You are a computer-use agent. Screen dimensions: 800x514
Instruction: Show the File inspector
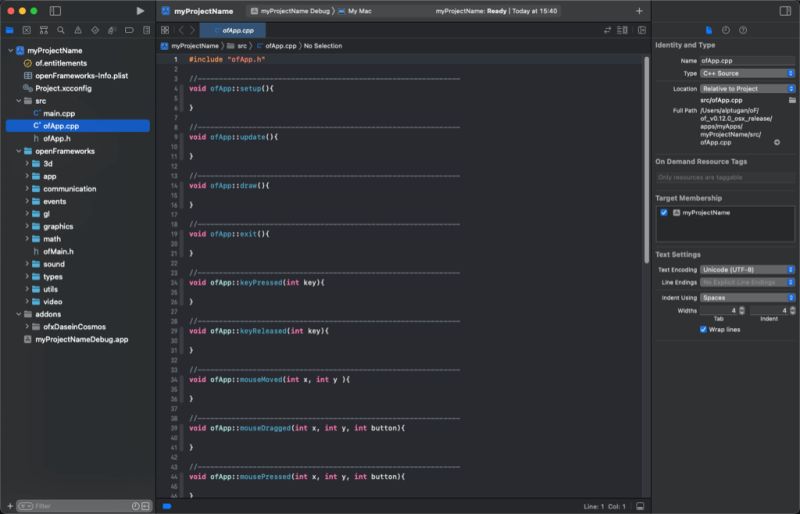709,30
